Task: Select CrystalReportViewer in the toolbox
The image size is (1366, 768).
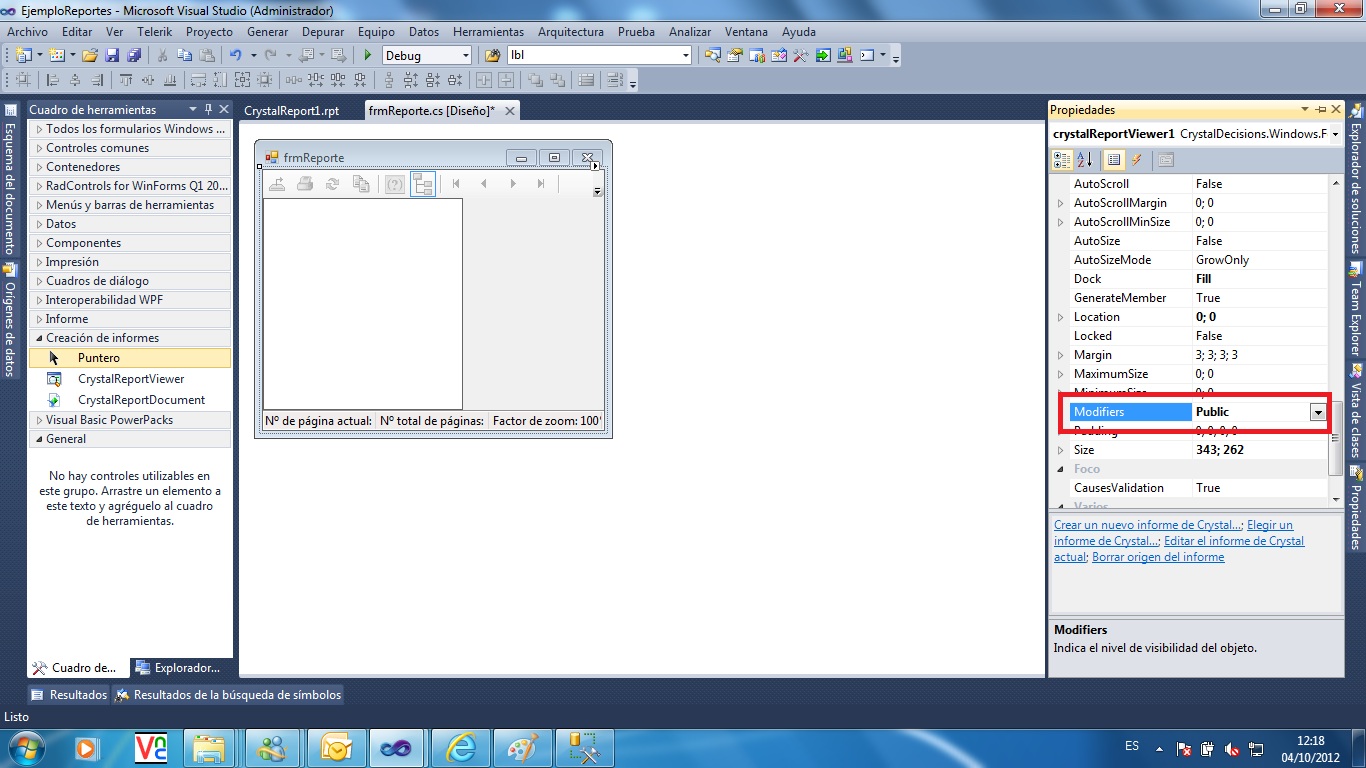Action: (131, 379)
